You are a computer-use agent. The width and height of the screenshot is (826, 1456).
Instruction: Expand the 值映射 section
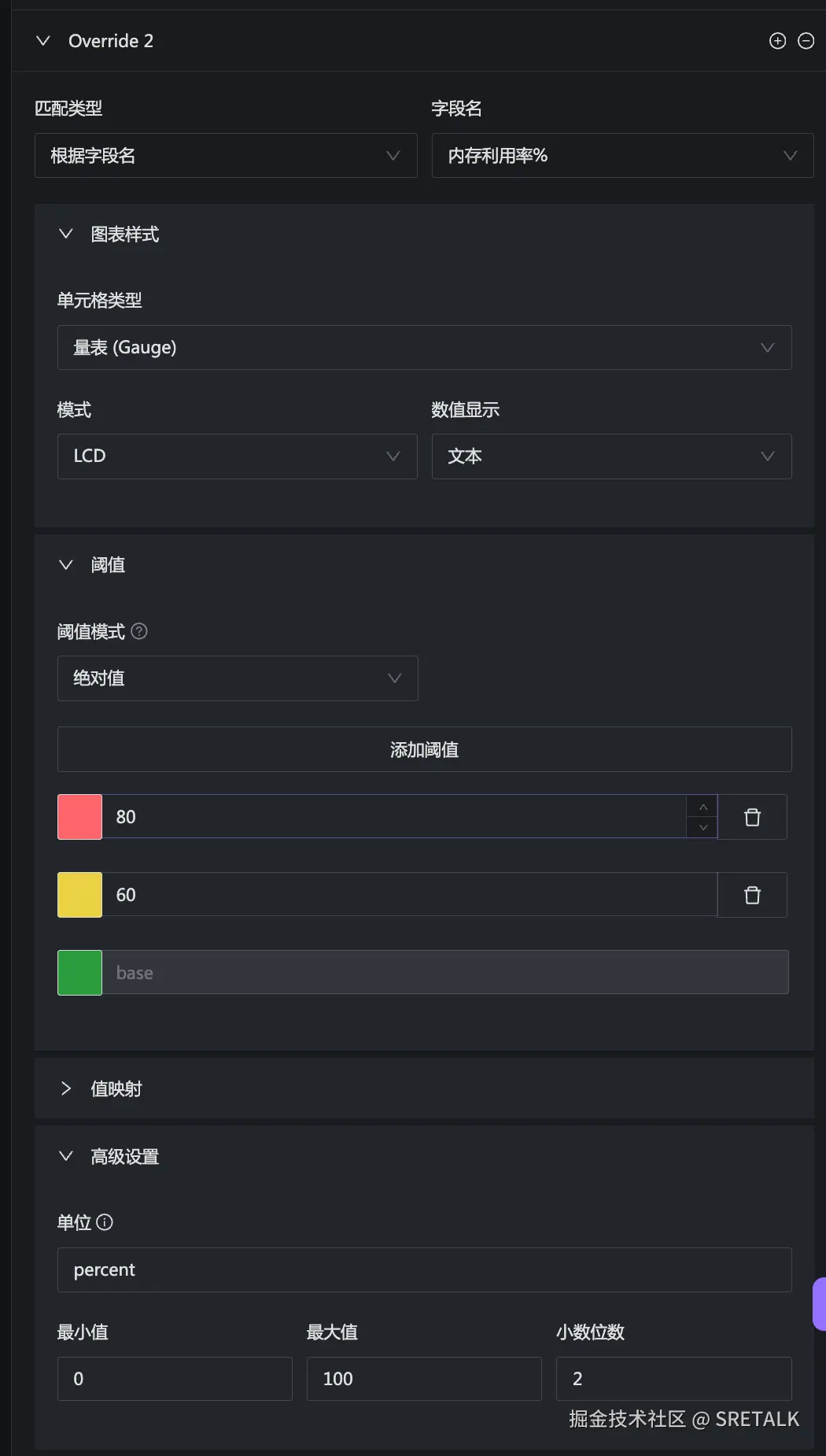click(66, 1088)
